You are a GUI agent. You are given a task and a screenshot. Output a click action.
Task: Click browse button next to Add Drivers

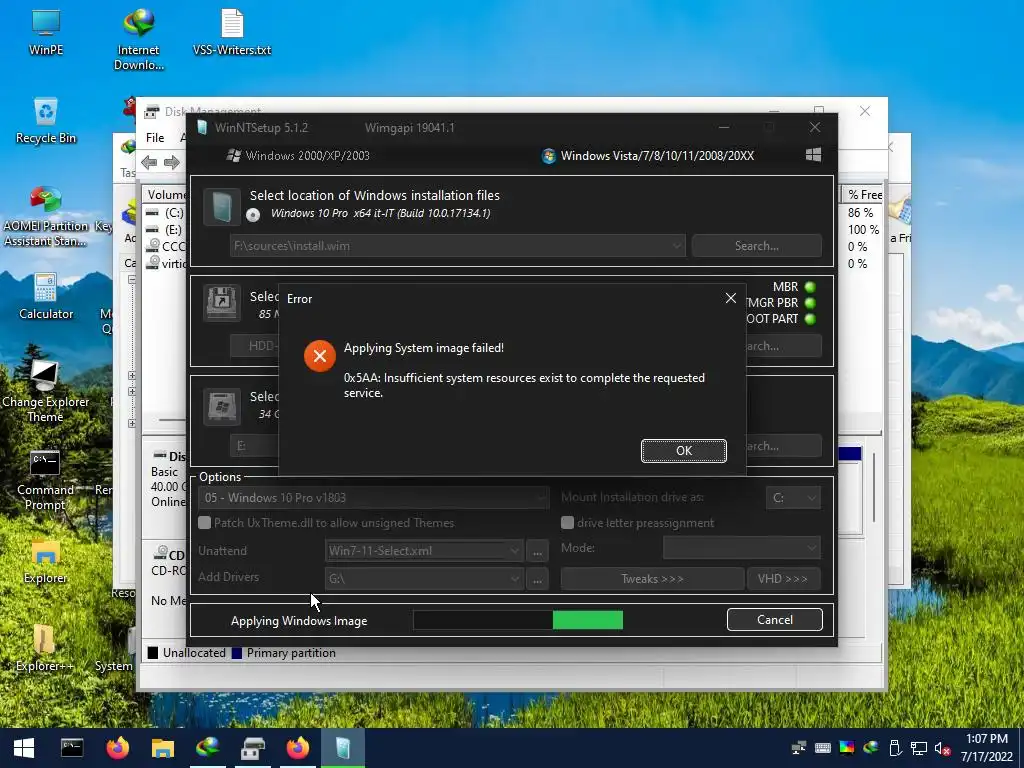(x=537, y=579)
